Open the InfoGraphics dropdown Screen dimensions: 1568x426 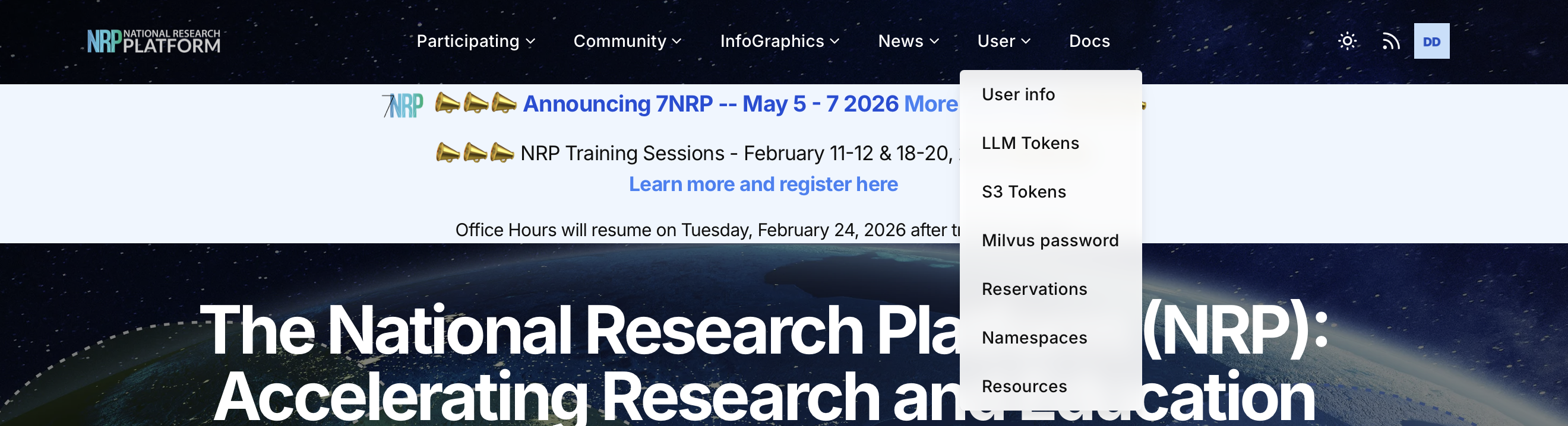(779, 42)
